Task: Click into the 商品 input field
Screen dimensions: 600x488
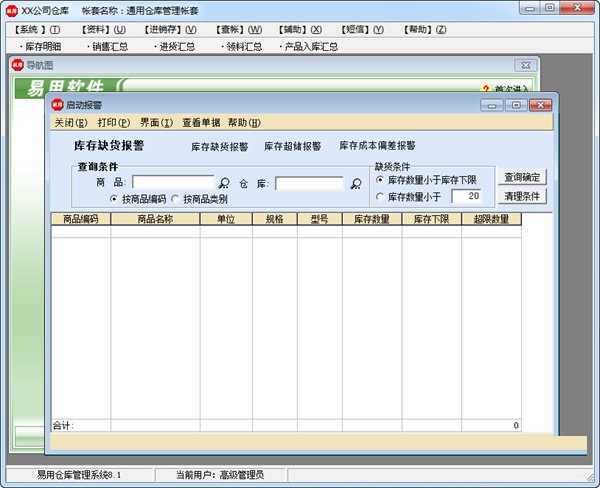Action: click(x=173, y=182)
